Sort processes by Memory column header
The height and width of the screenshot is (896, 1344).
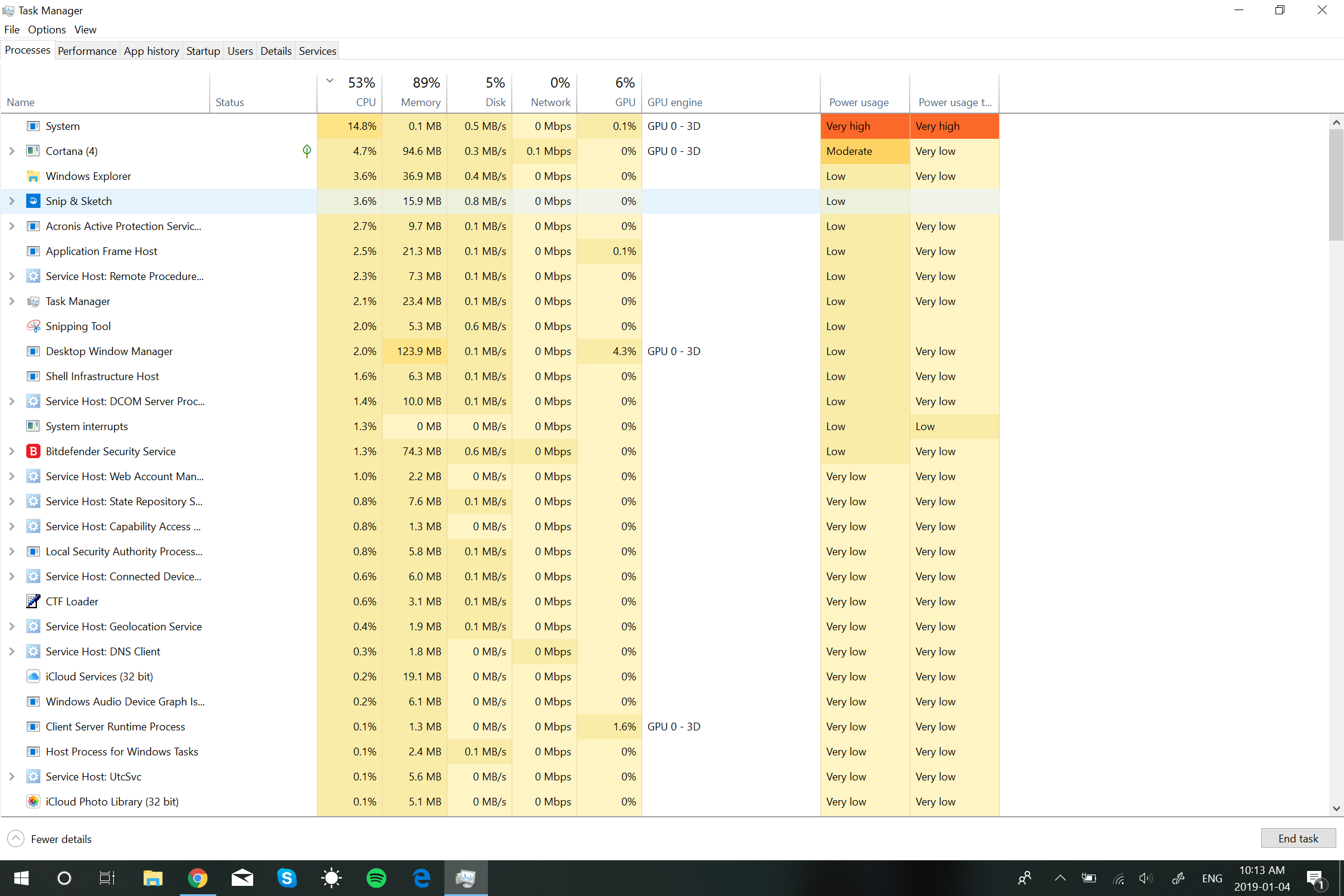tap(415, 92)
